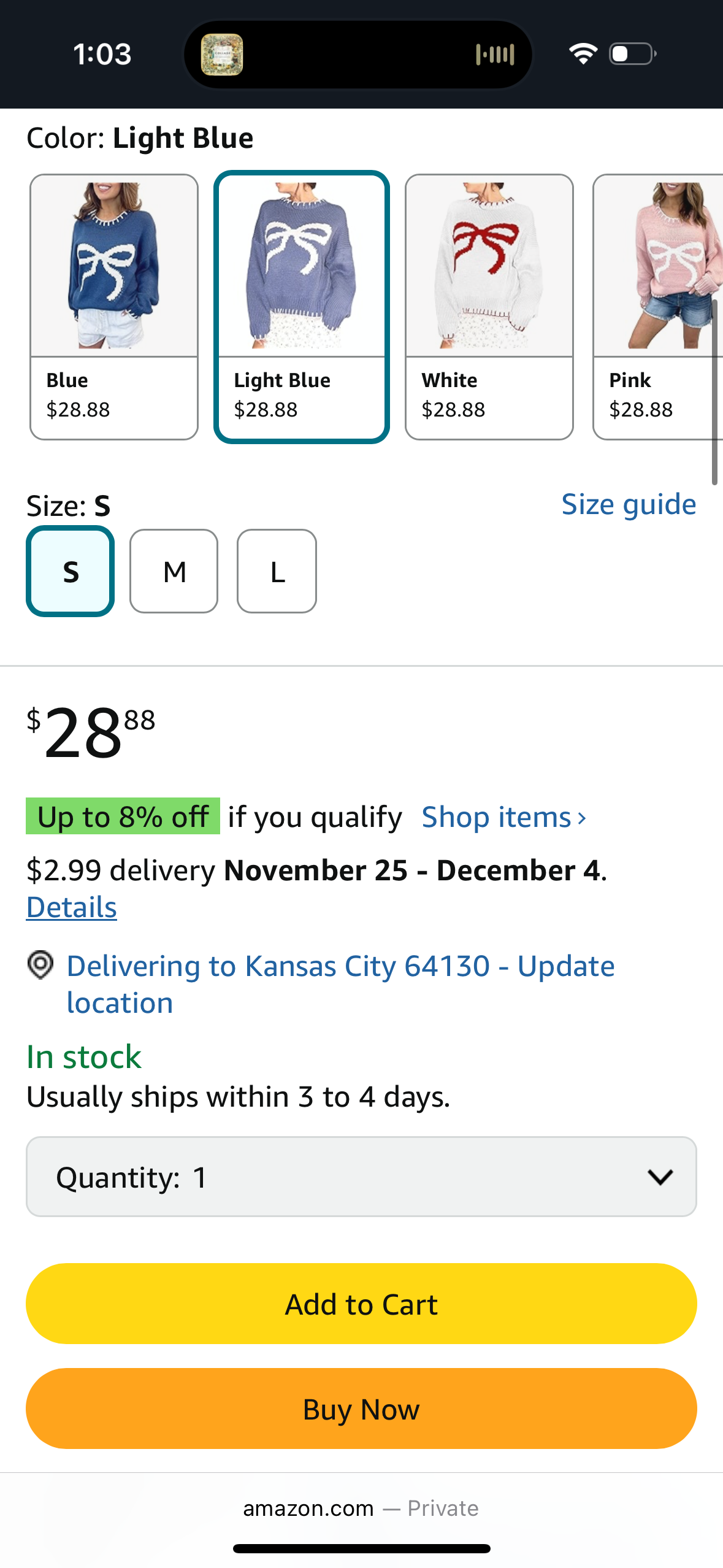The width and height of the screenshot is (723, 1568).
Task: Tap the battery status icon
Action: pyautogui.click(x=632, y=54)
